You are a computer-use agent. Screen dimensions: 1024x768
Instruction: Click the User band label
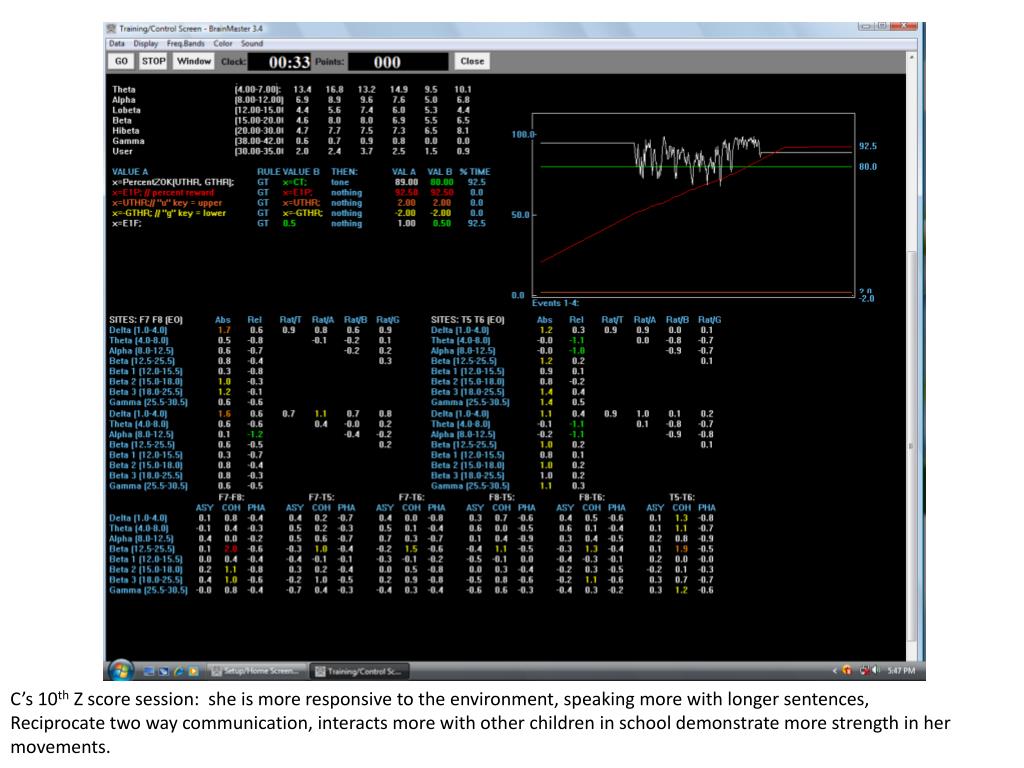122,152
